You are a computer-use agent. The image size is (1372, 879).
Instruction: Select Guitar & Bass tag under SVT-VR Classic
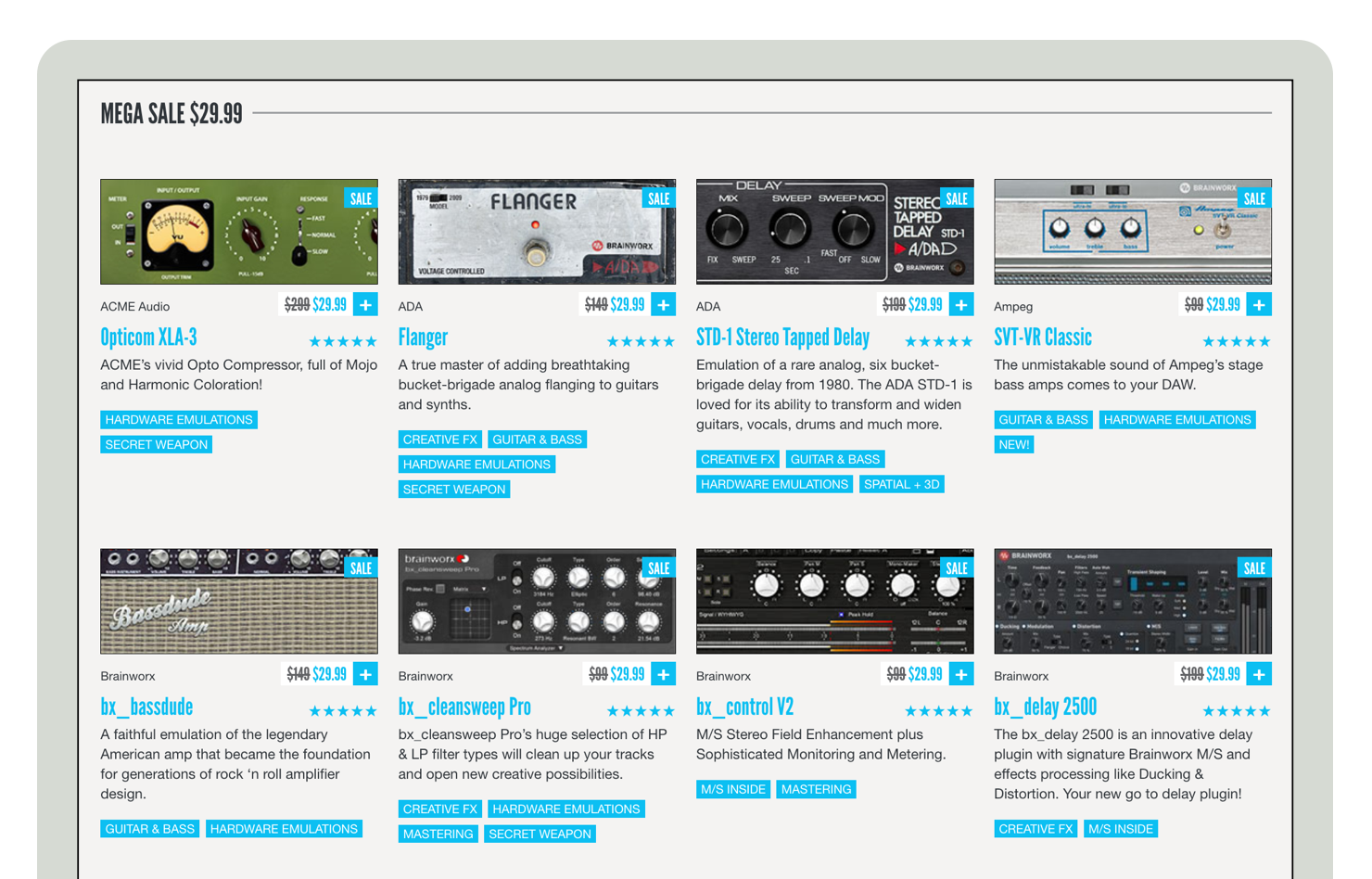1044,420
